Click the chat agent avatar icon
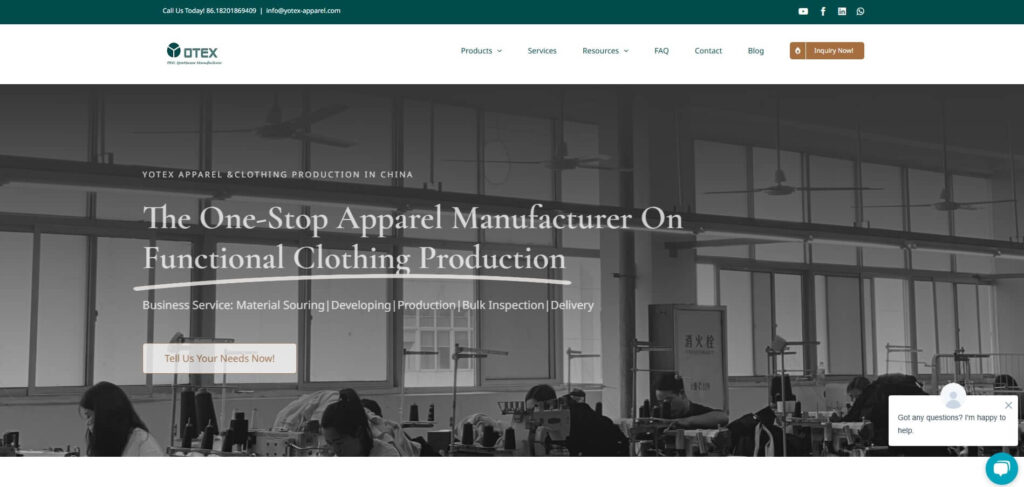This screenshot has height=487, width=1024. (953, 396)
